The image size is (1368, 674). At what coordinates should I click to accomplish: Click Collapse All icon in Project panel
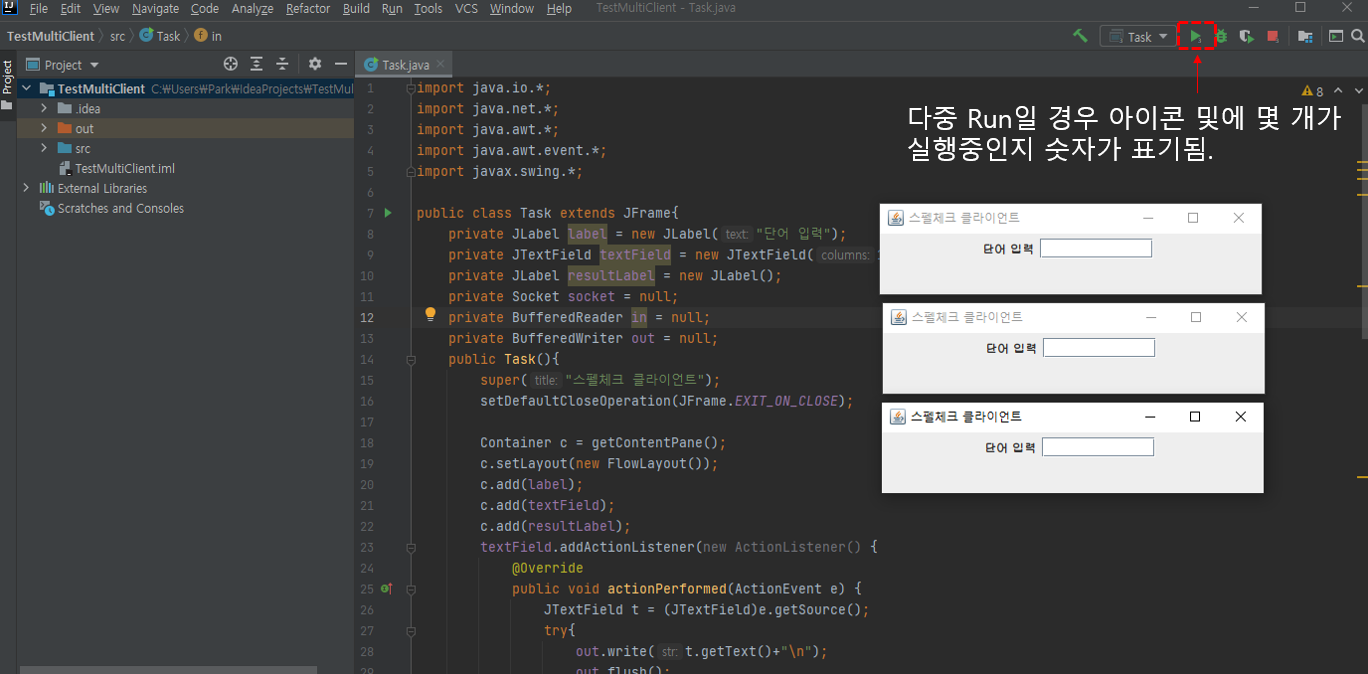pos(283,64)
